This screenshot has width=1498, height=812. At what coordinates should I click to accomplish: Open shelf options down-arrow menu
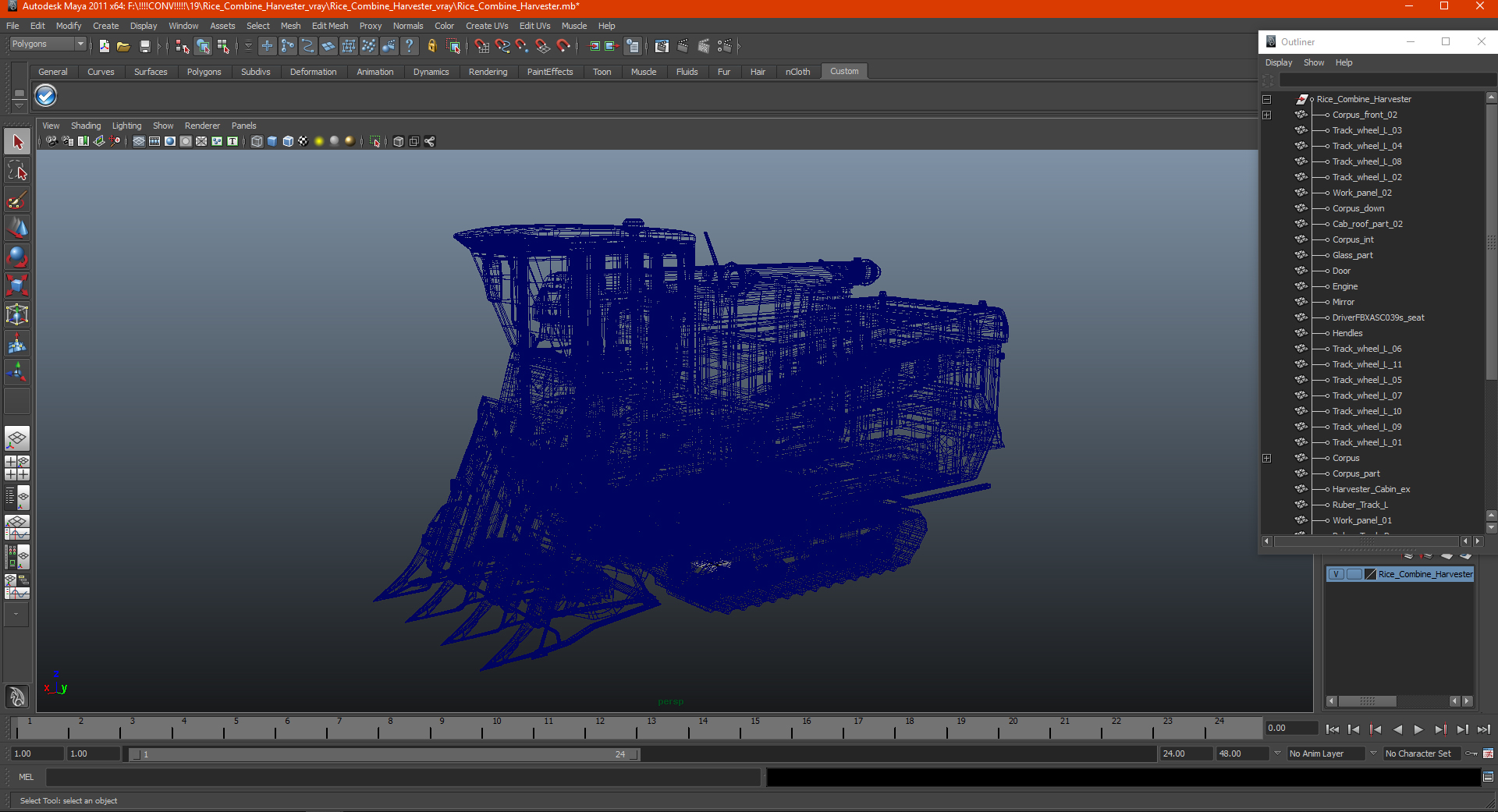pyautogui.click(x=20, y=105)
